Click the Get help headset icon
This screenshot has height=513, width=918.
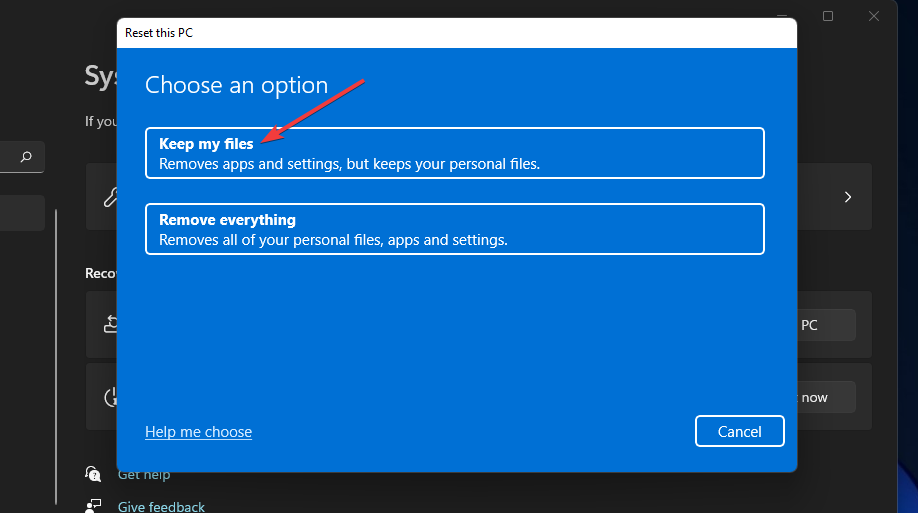pyautogui.click(x=93, y=474)
